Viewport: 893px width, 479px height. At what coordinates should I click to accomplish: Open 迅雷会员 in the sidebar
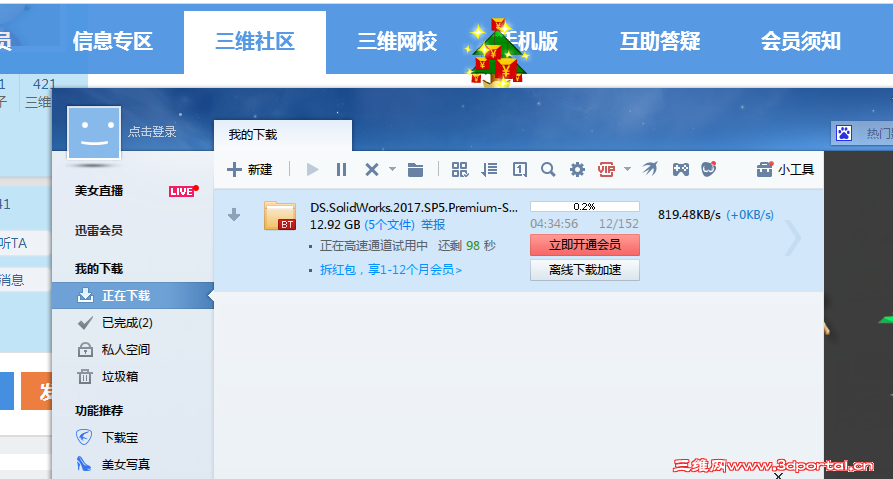click(99, 230)
